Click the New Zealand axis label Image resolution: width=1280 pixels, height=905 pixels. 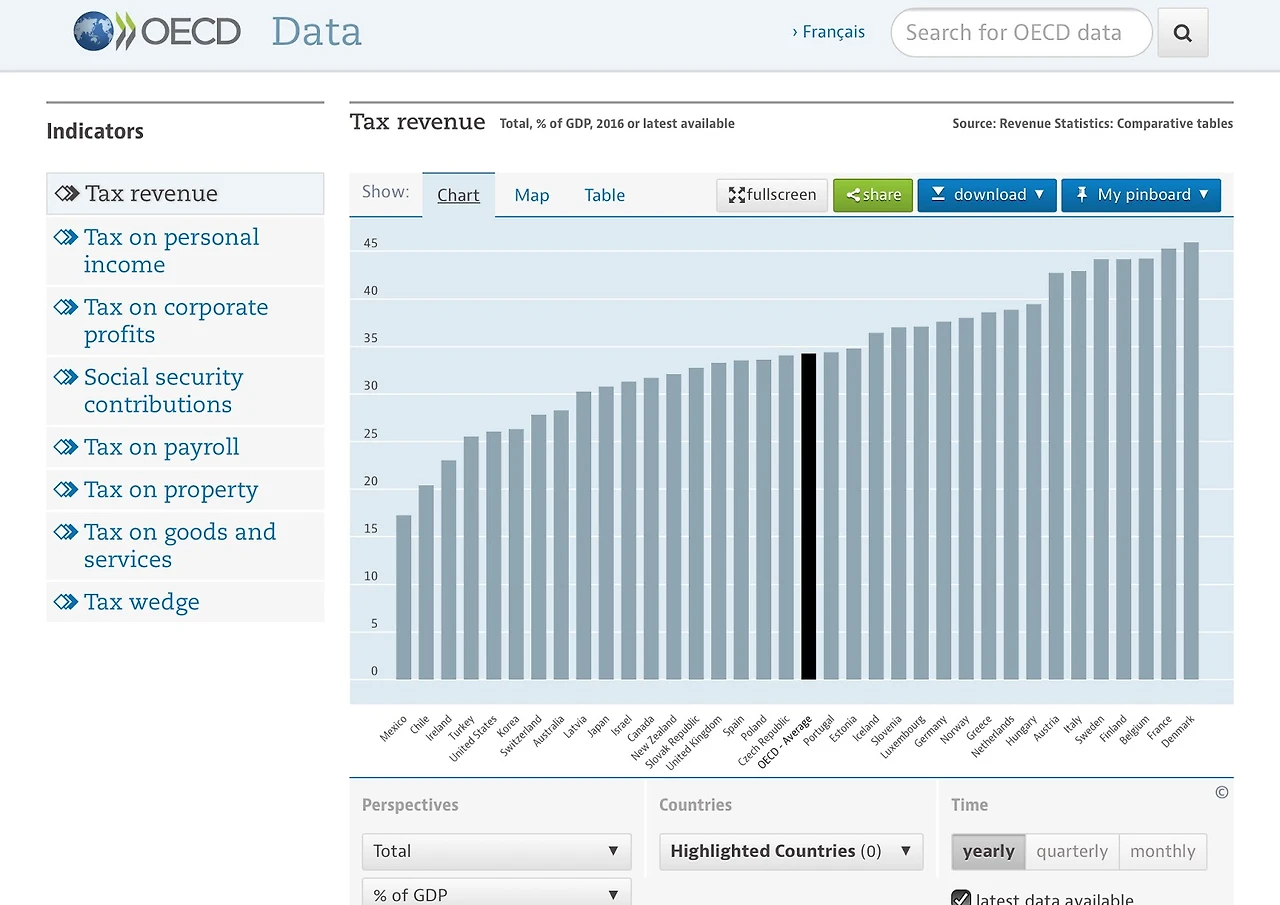point(655,738)
